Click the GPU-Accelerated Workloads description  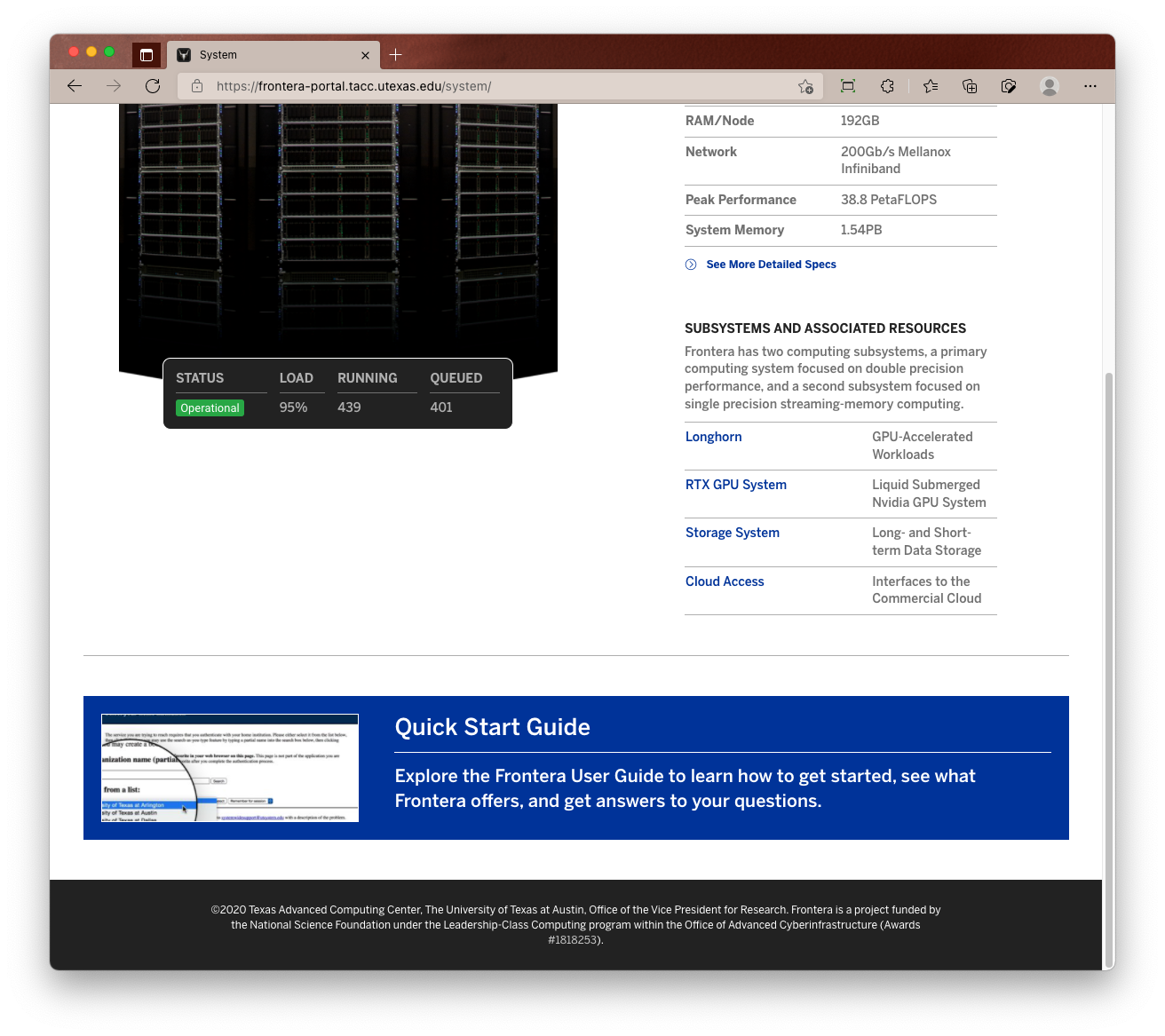[x=923, y=446]
